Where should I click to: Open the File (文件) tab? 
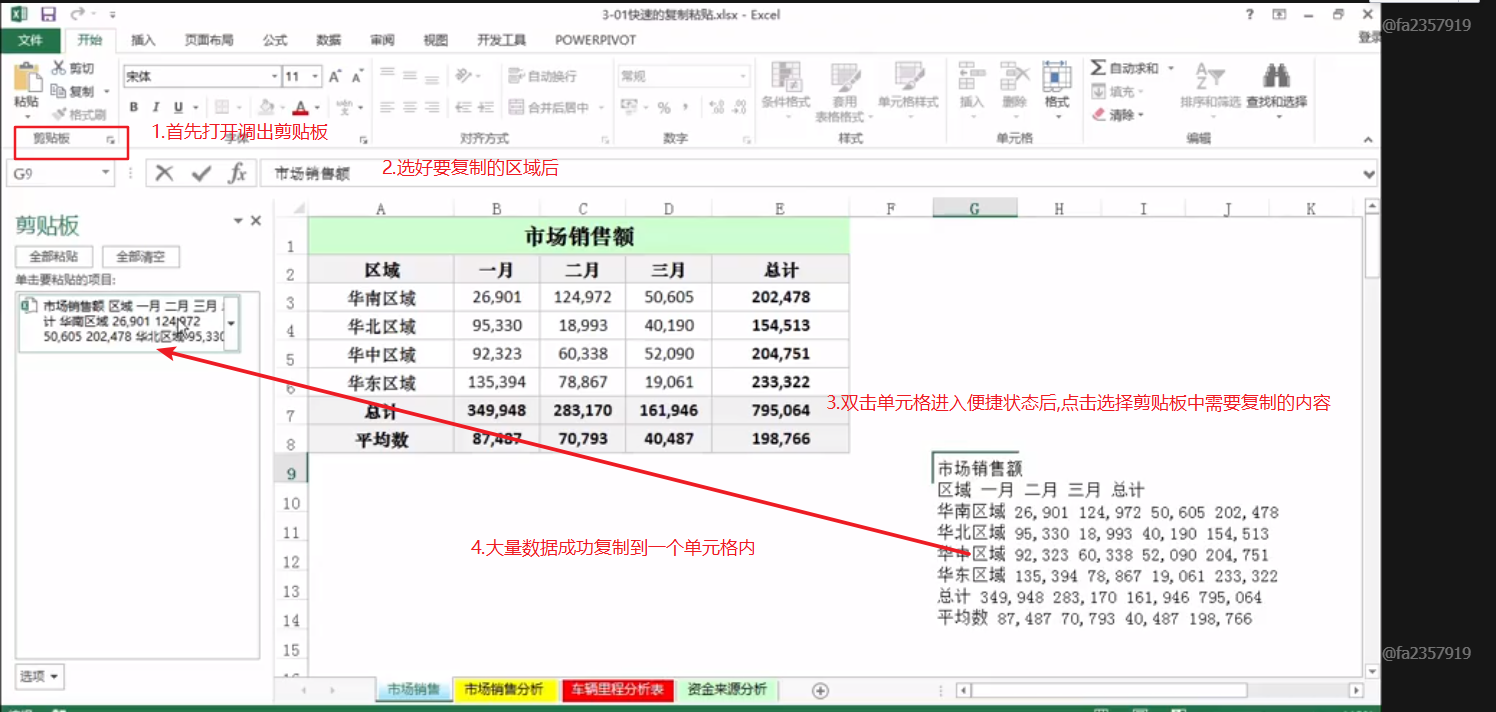(x=30, y=40)
